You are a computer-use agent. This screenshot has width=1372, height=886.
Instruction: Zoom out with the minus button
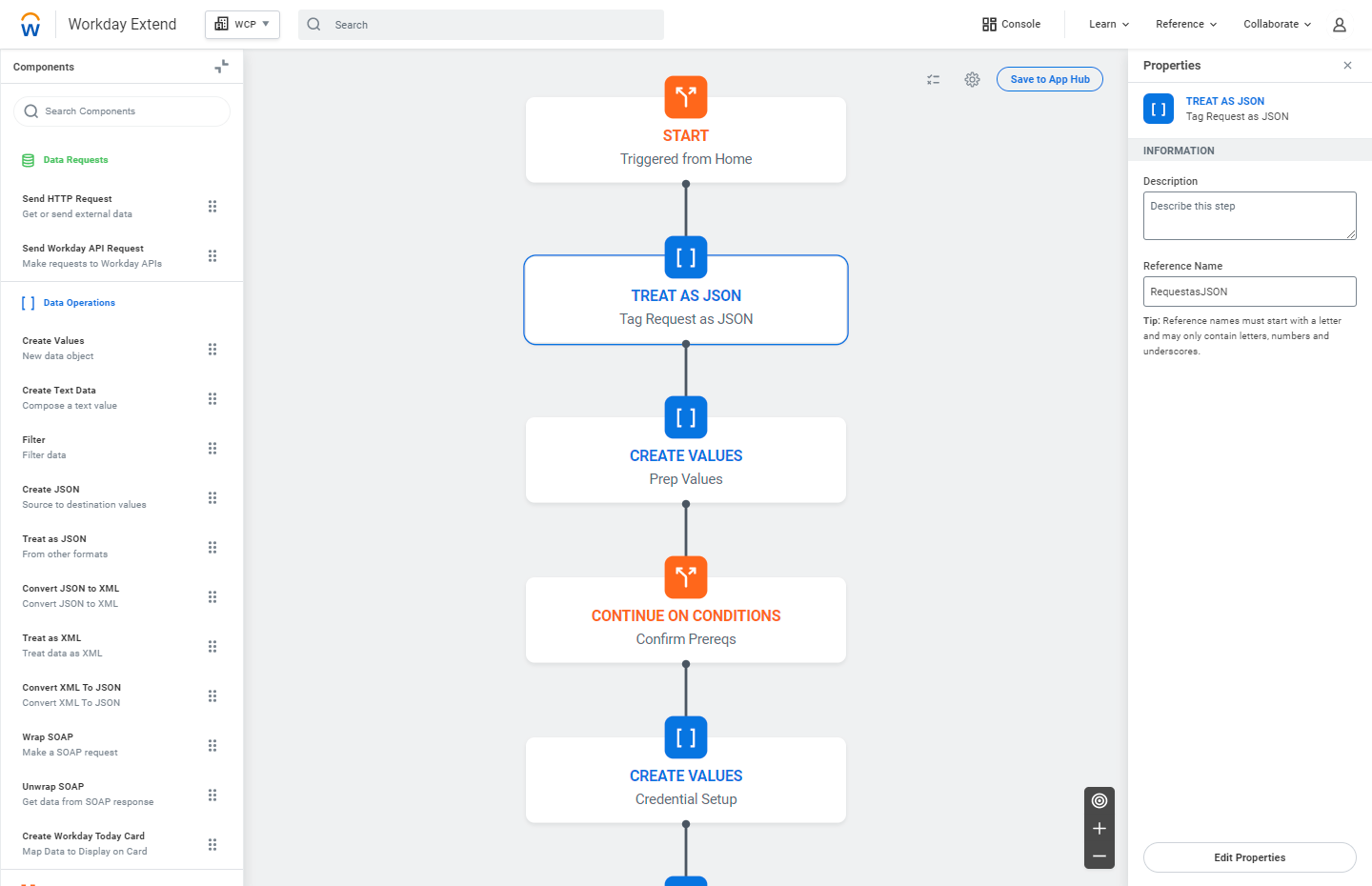point(1100,856)
